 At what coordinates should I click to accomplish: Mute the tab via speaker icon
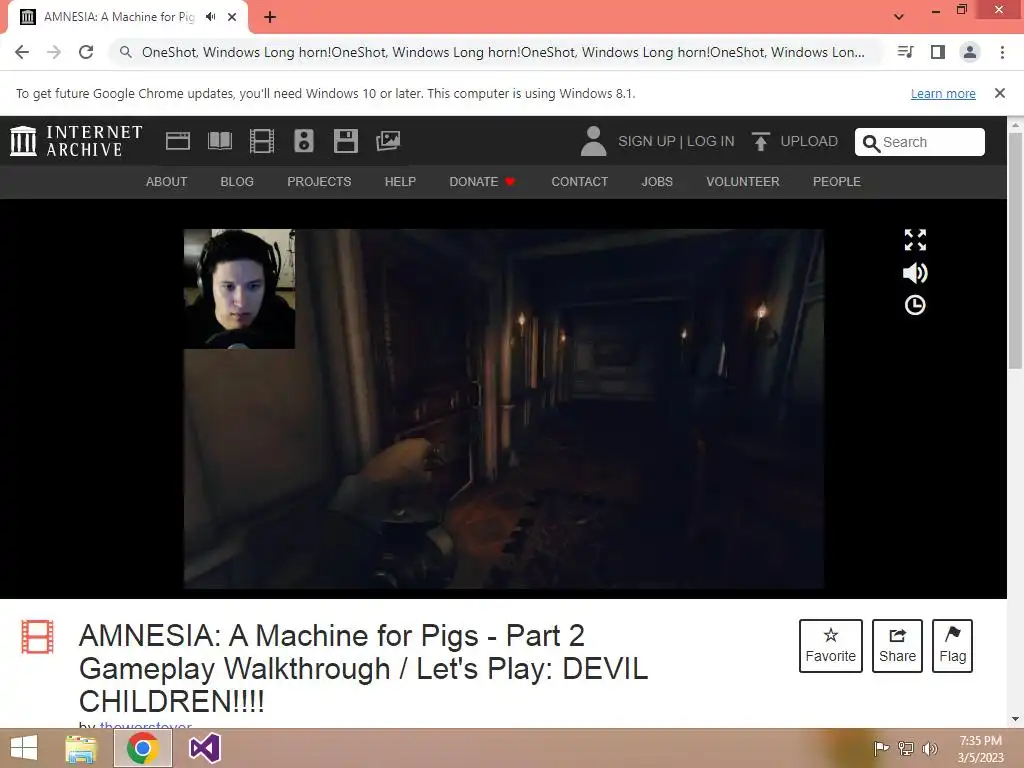click(x=210, y=17)
